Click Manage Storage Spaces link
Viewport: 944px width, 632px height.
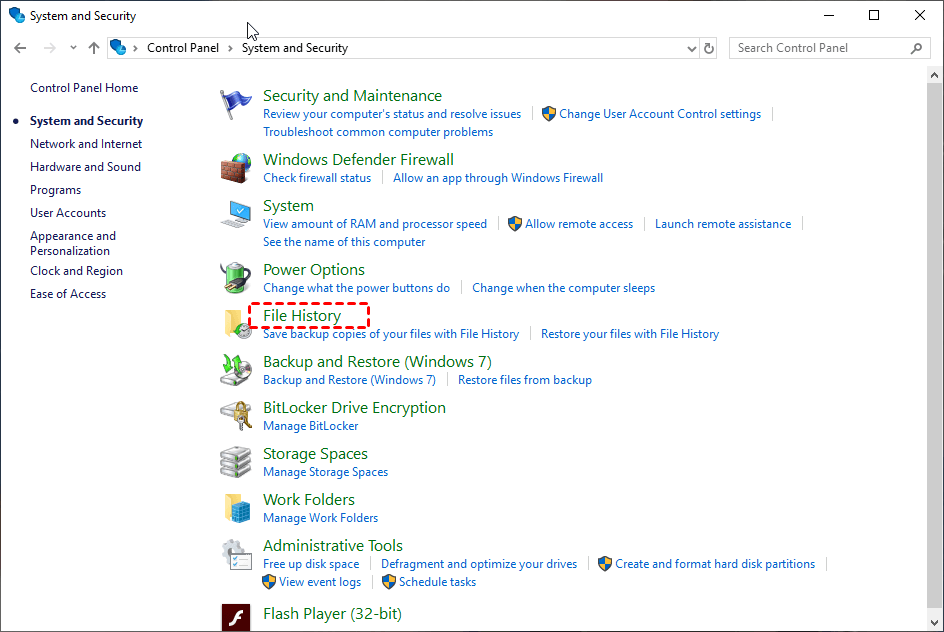pyautogui.click(x=326, y=472)
